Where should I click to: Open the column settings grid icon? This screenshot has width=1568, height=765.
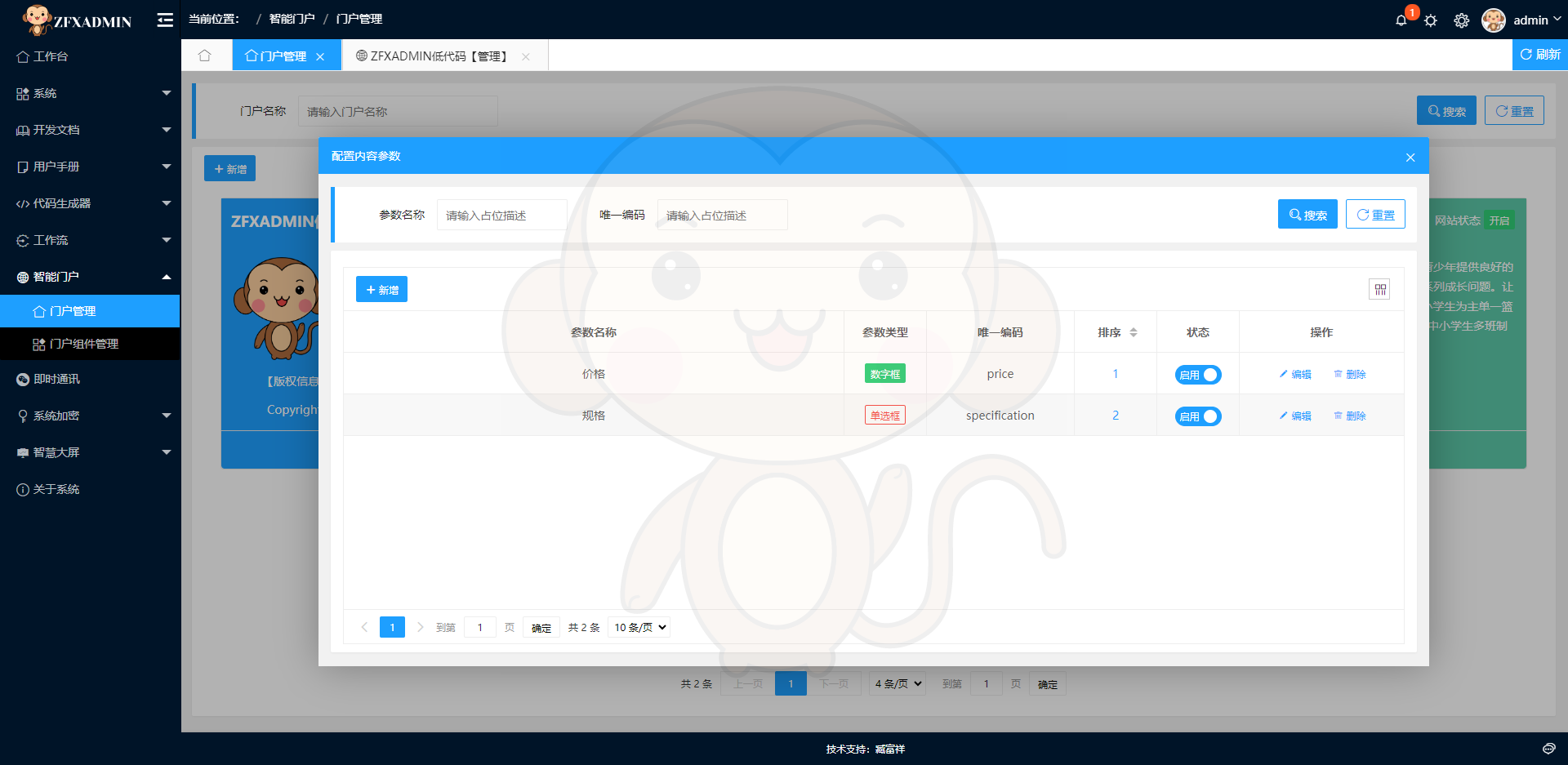point(1380,289)
